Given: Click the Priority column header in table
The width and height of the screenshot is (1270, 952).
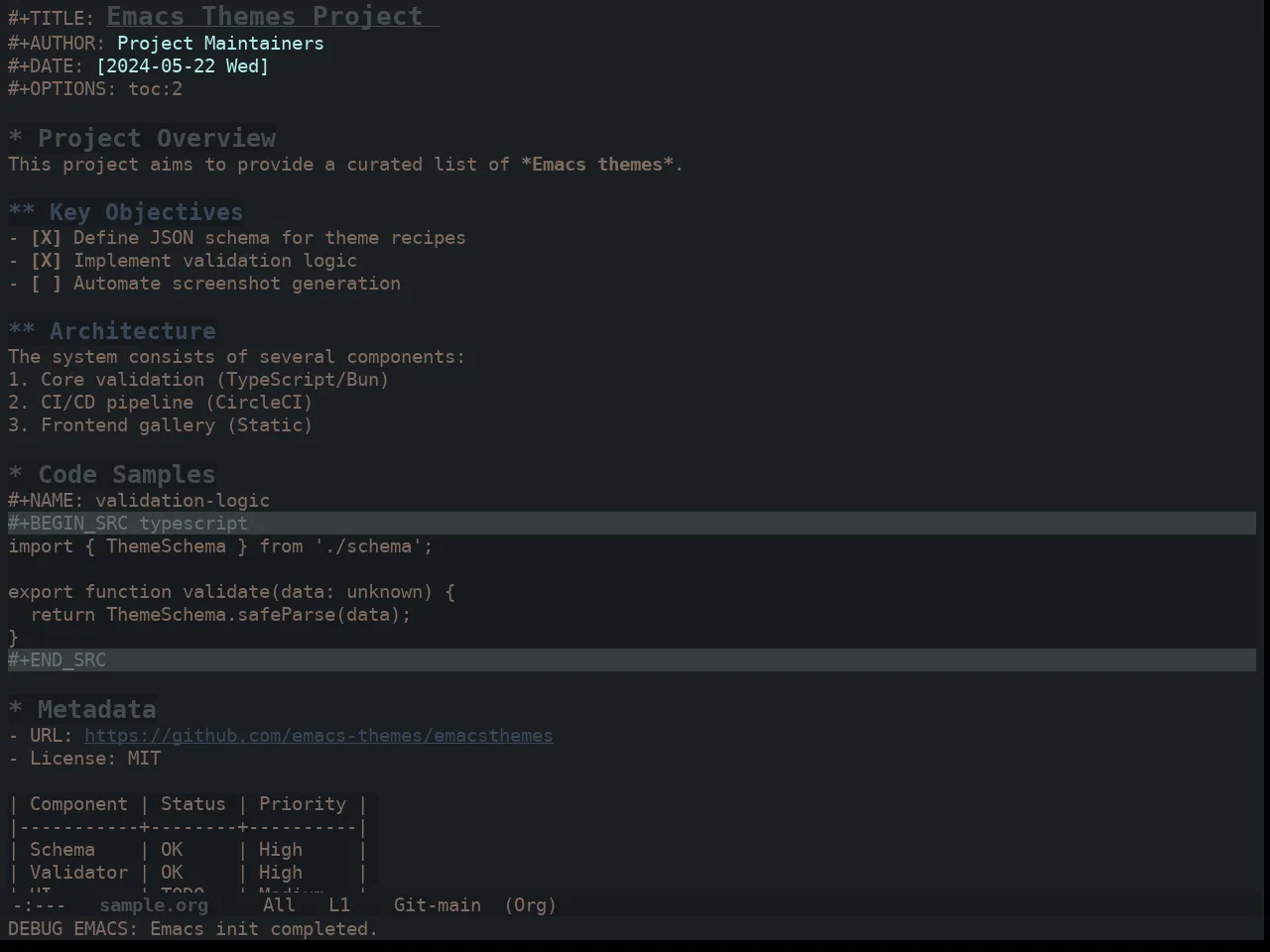Looking at the screenshot, I should point(303,804).
